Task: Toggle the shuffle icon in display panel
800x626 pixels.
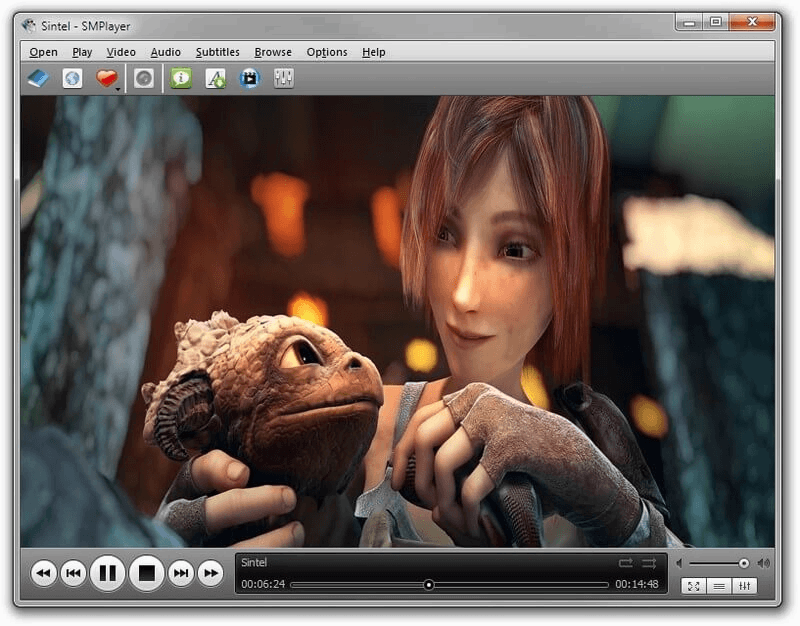Action: pyautogui.click(x=649, y=563)
